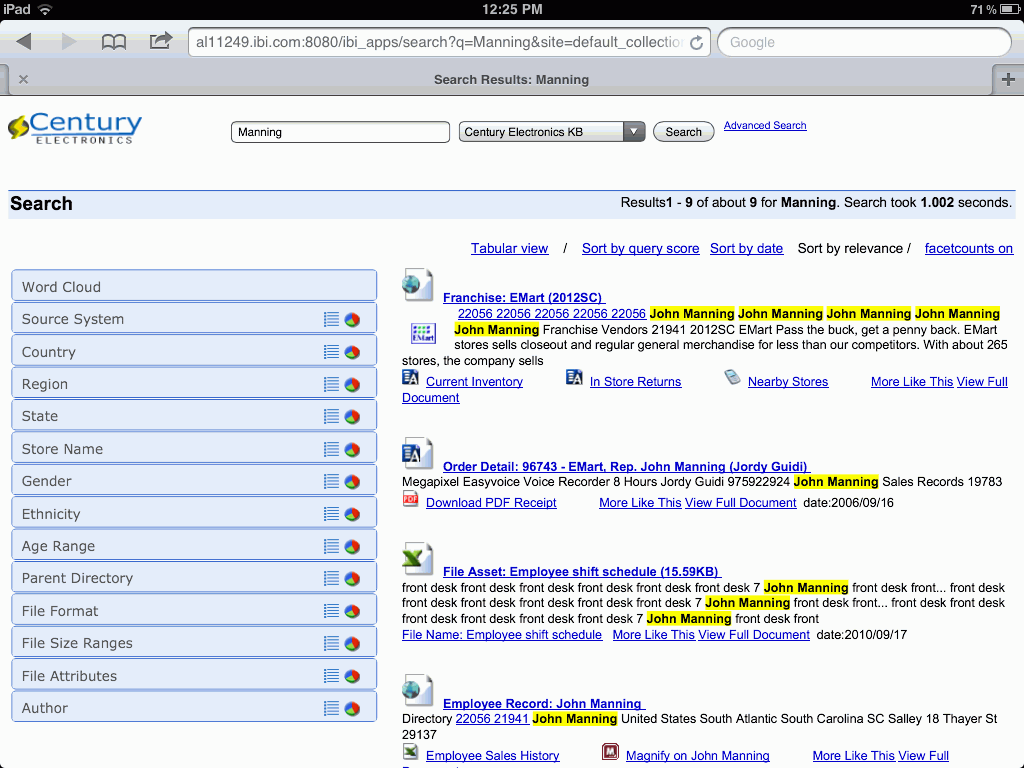Download PDF Receipt link
1024x768 pixels.
(x=491, y=503)
